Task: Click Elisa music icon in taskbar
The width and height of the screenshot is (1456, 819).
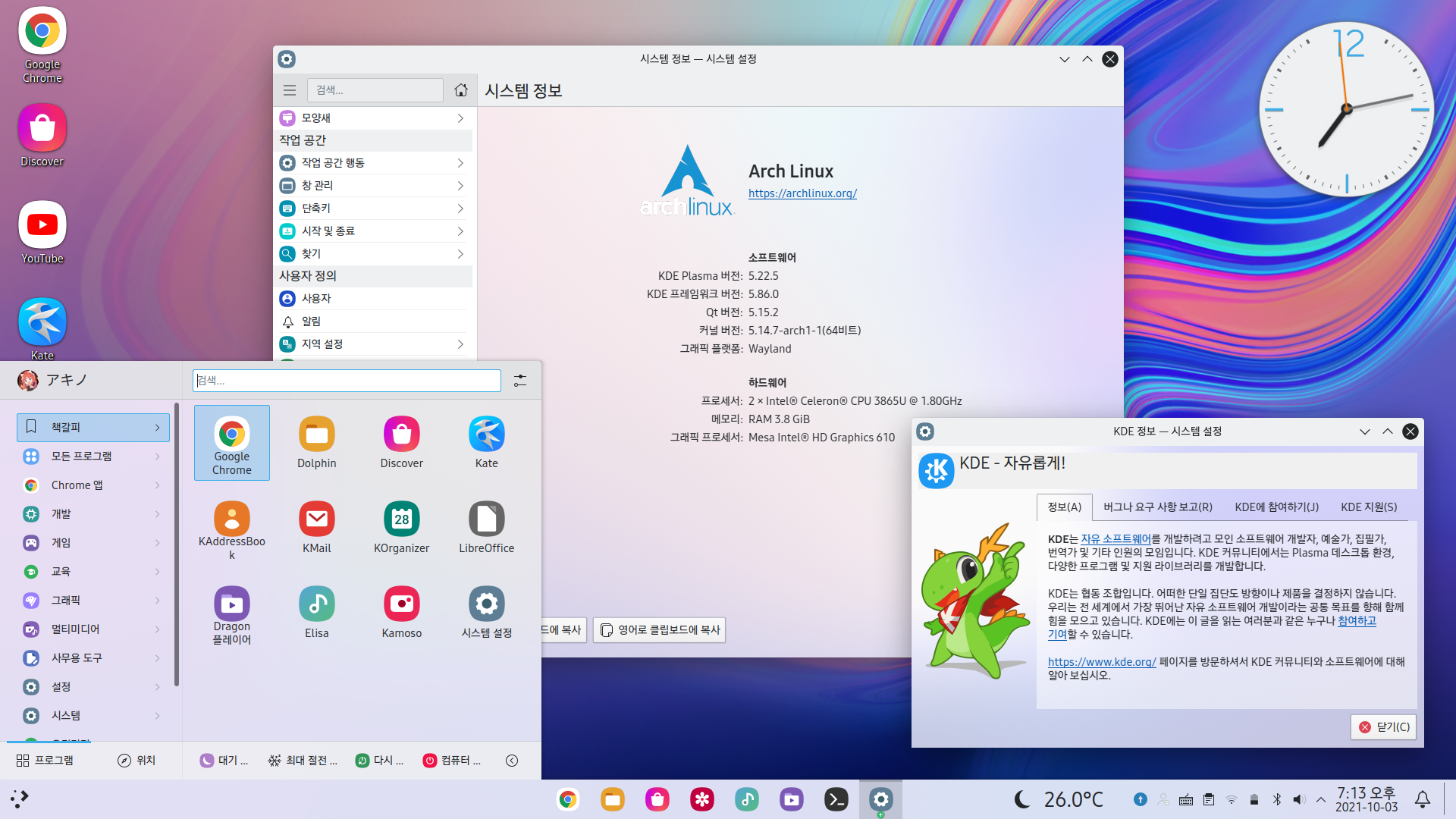Action: click(747, 799)
